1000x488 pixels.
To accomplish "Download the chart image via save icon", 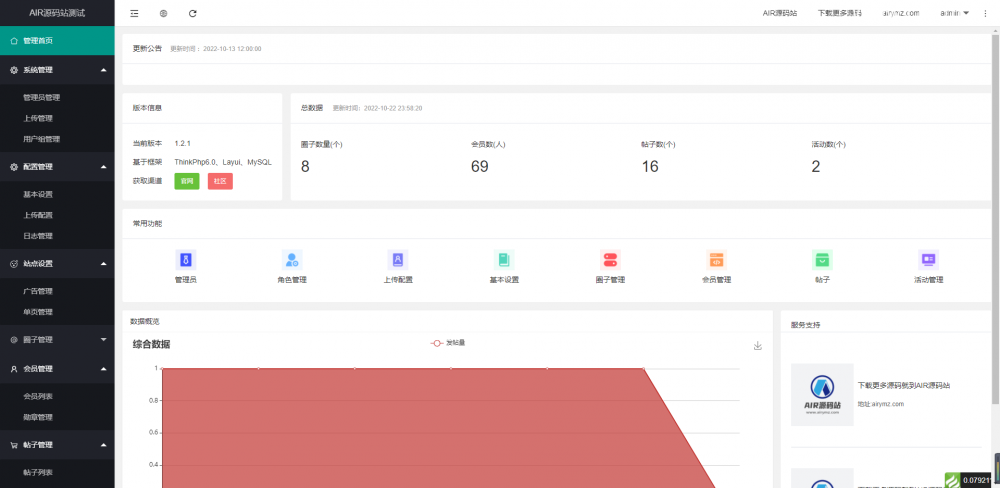I will tap(758, 346).
